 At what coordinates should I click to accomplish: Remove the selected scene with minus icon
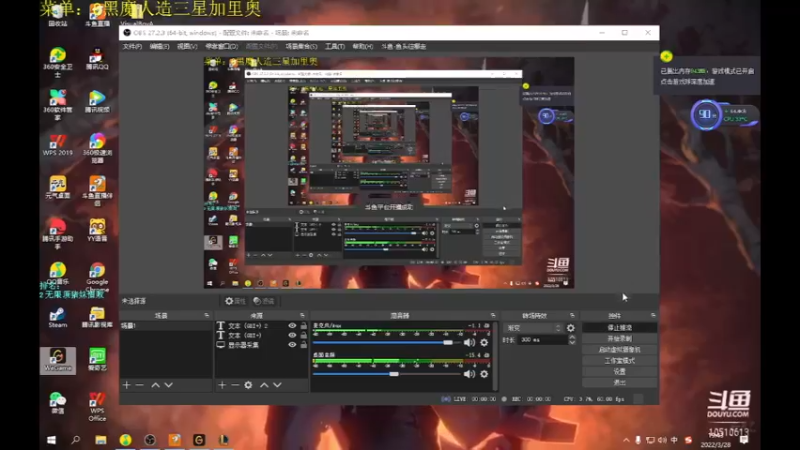click(x=139, y=385)
